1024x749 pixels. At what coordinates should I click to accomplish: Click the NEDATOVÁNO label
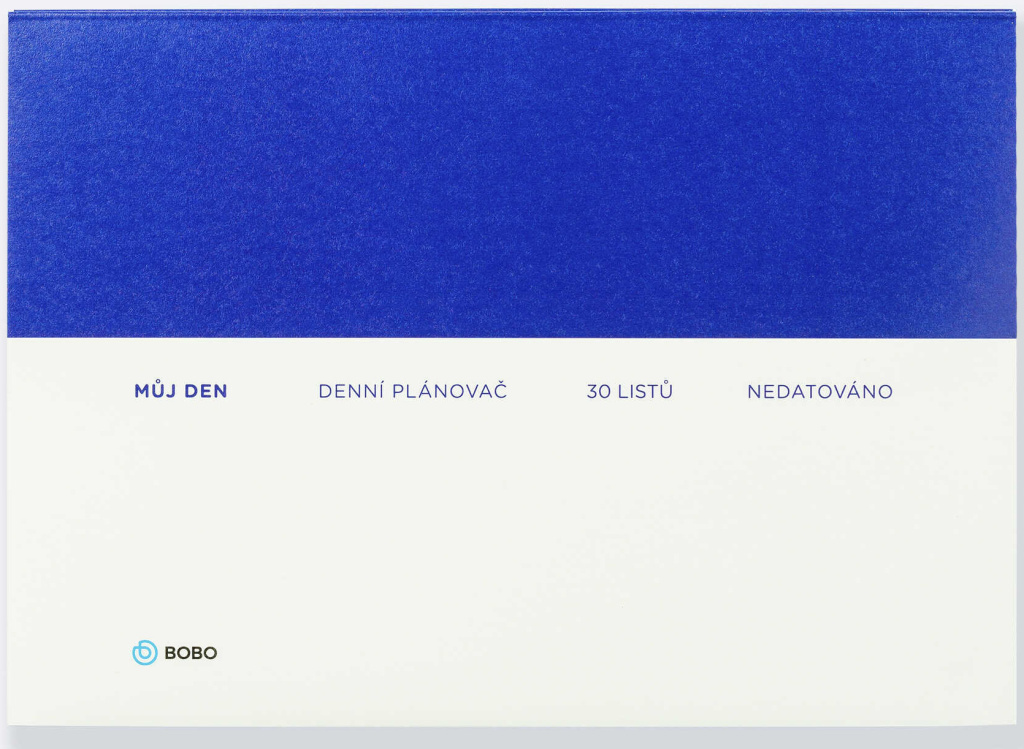819,391
